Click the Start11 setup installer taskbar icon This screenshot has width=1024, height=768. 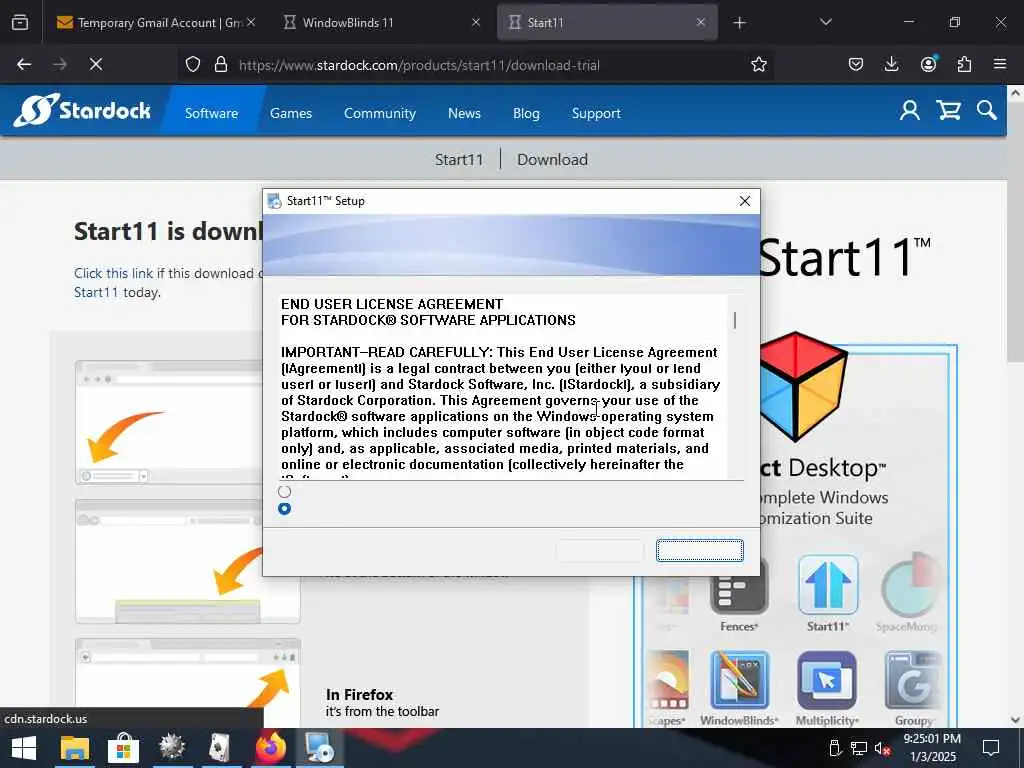pyautogui.click(x=319, y=748)
